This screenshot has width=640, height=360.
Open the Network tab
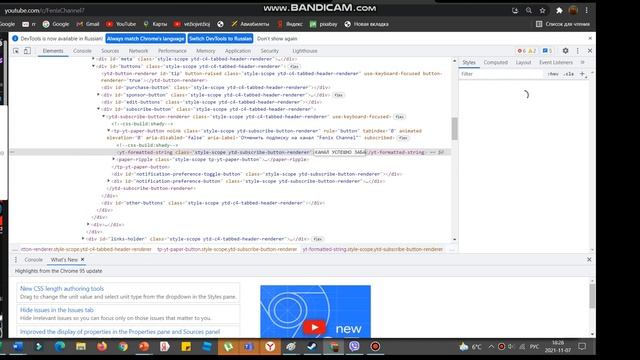(x=138, y=51)
